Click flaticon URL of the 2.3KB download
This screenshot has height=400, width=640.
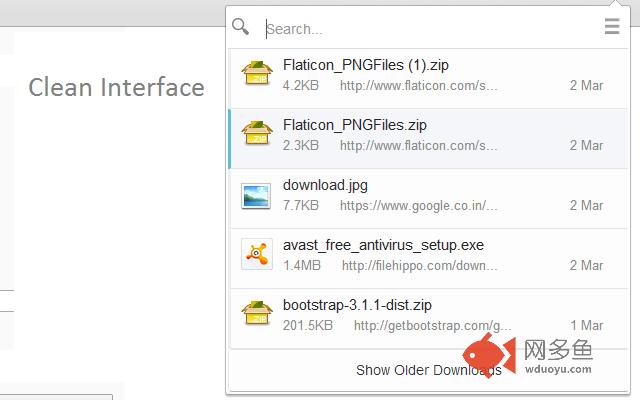pos(419,146)
